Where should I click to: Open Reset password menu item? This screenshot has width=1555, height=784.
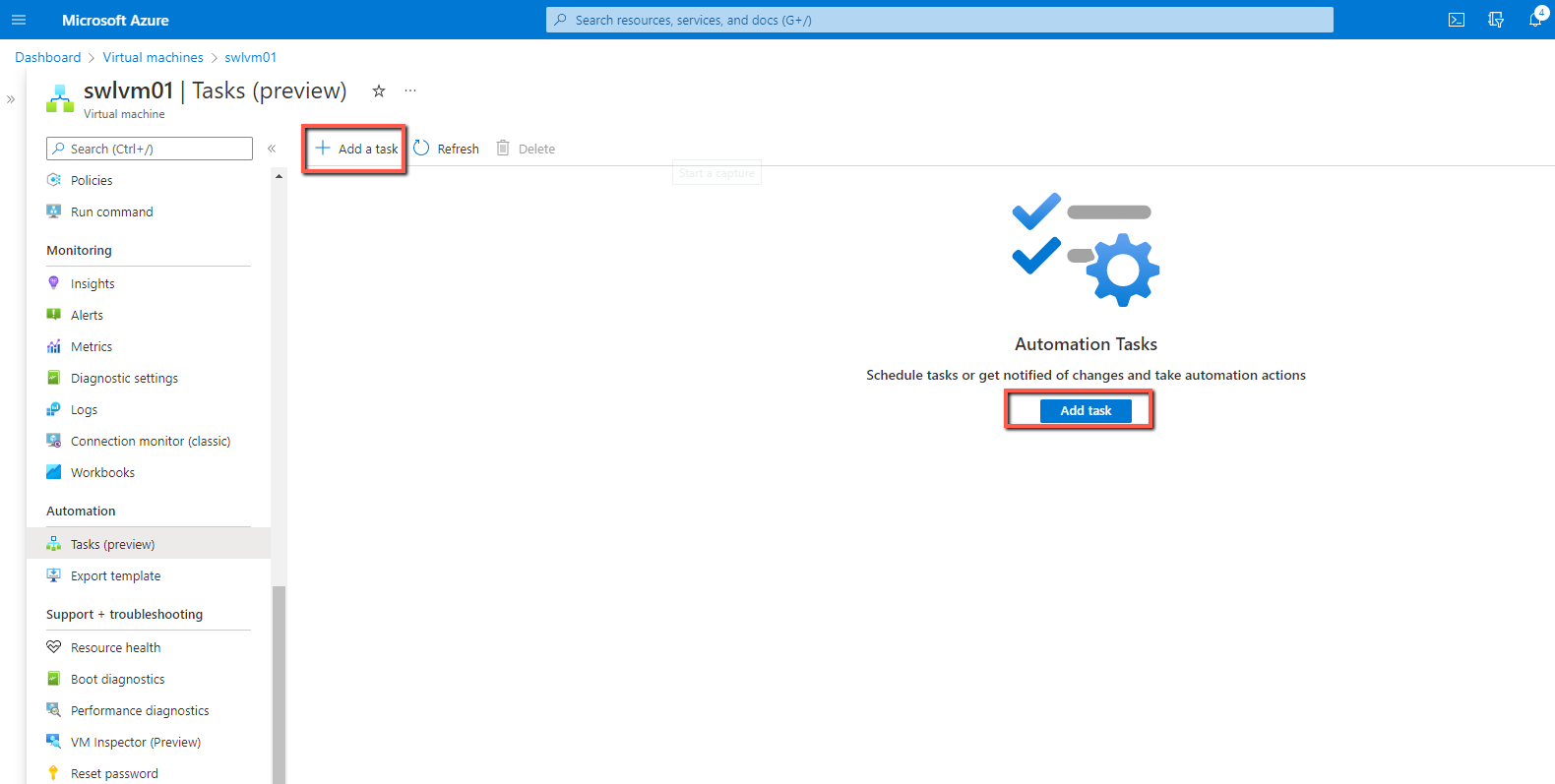114,773
